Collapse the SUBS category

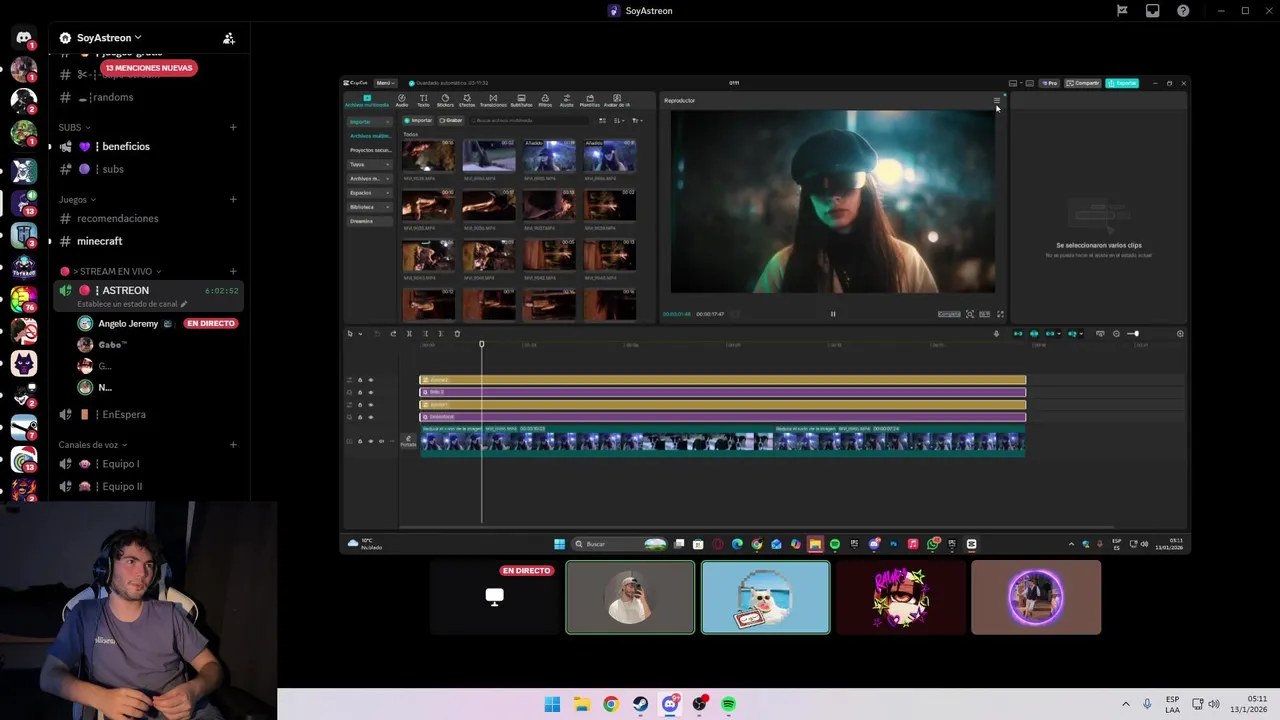pyautogui.click(x=74, y=127)
